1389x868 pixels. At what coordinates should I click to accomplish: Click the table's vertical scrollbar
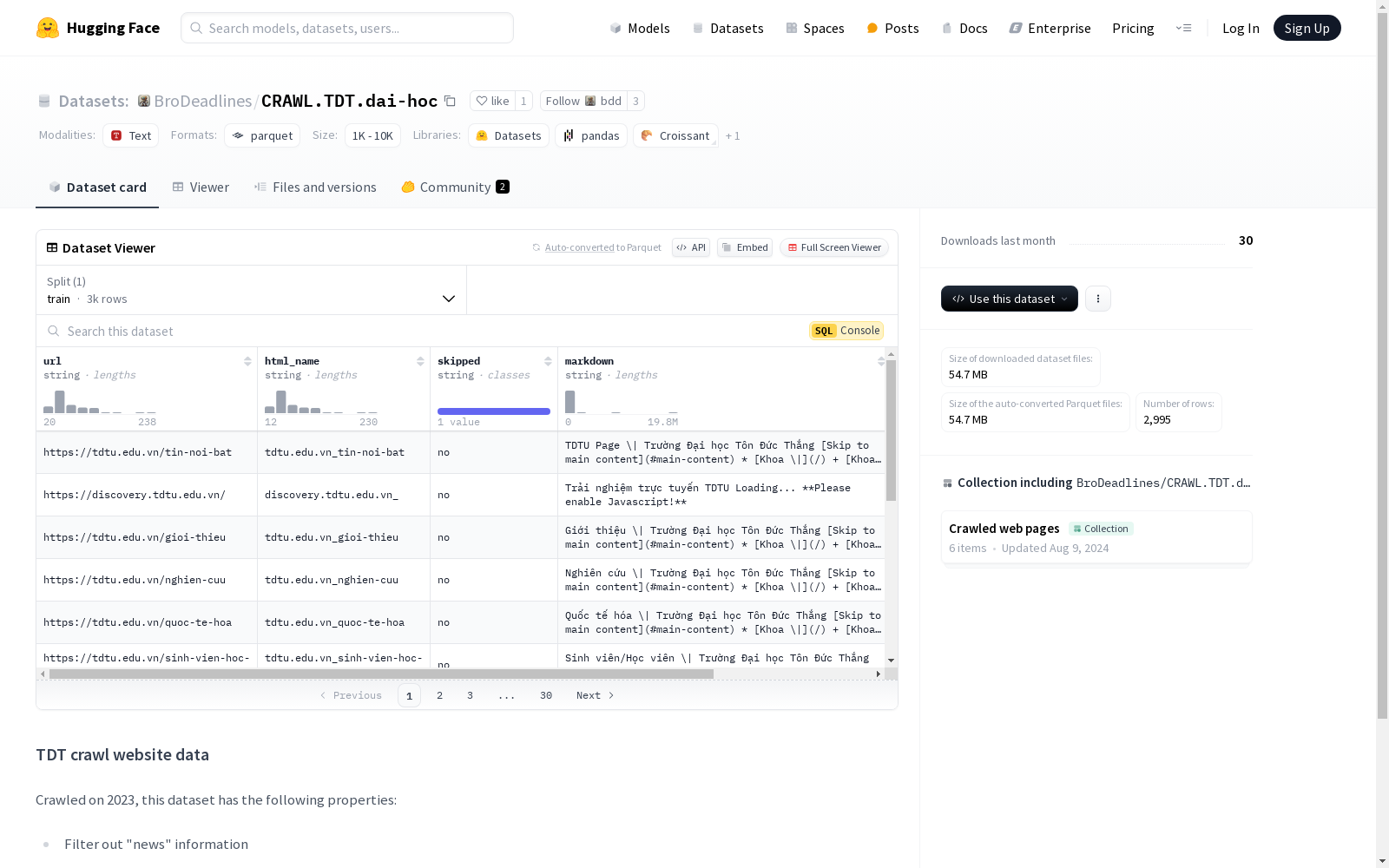click(891, 431)
